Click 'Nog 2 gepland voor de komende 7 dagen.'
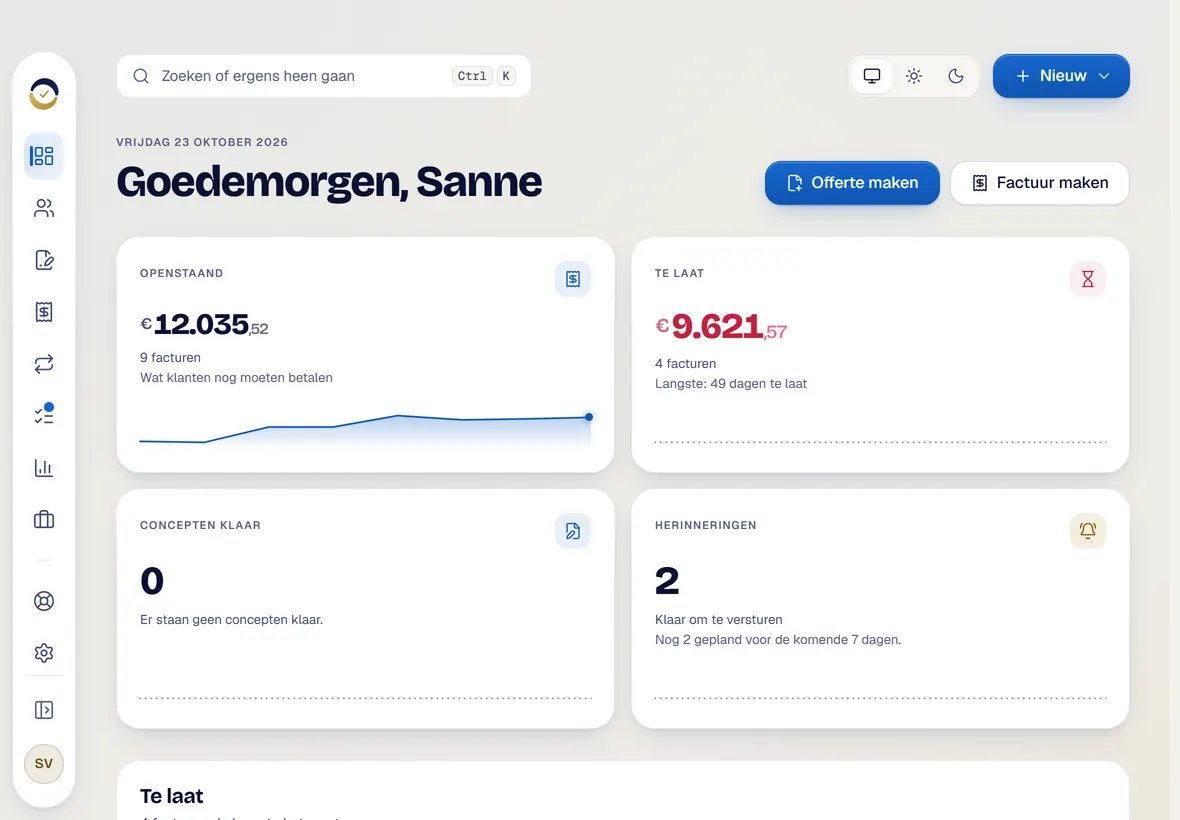The width and height of the screenshot is (1180, 820). click(x=778, y=640)
